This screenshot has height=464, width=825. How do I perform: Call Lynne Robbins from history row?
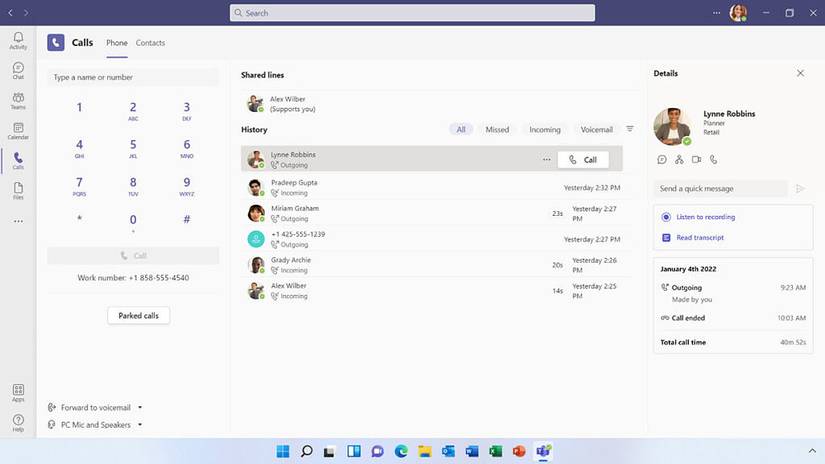583,160
